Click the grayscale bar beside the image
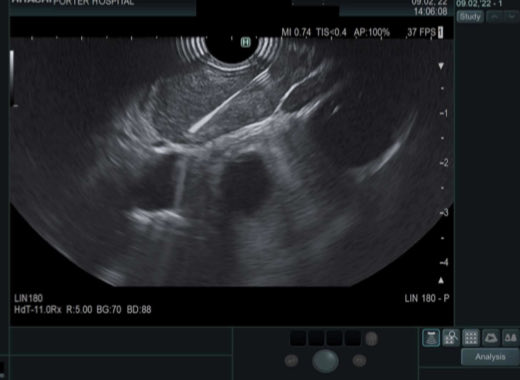520x380 pixels. pyautogui.click(x=12, y=78)
